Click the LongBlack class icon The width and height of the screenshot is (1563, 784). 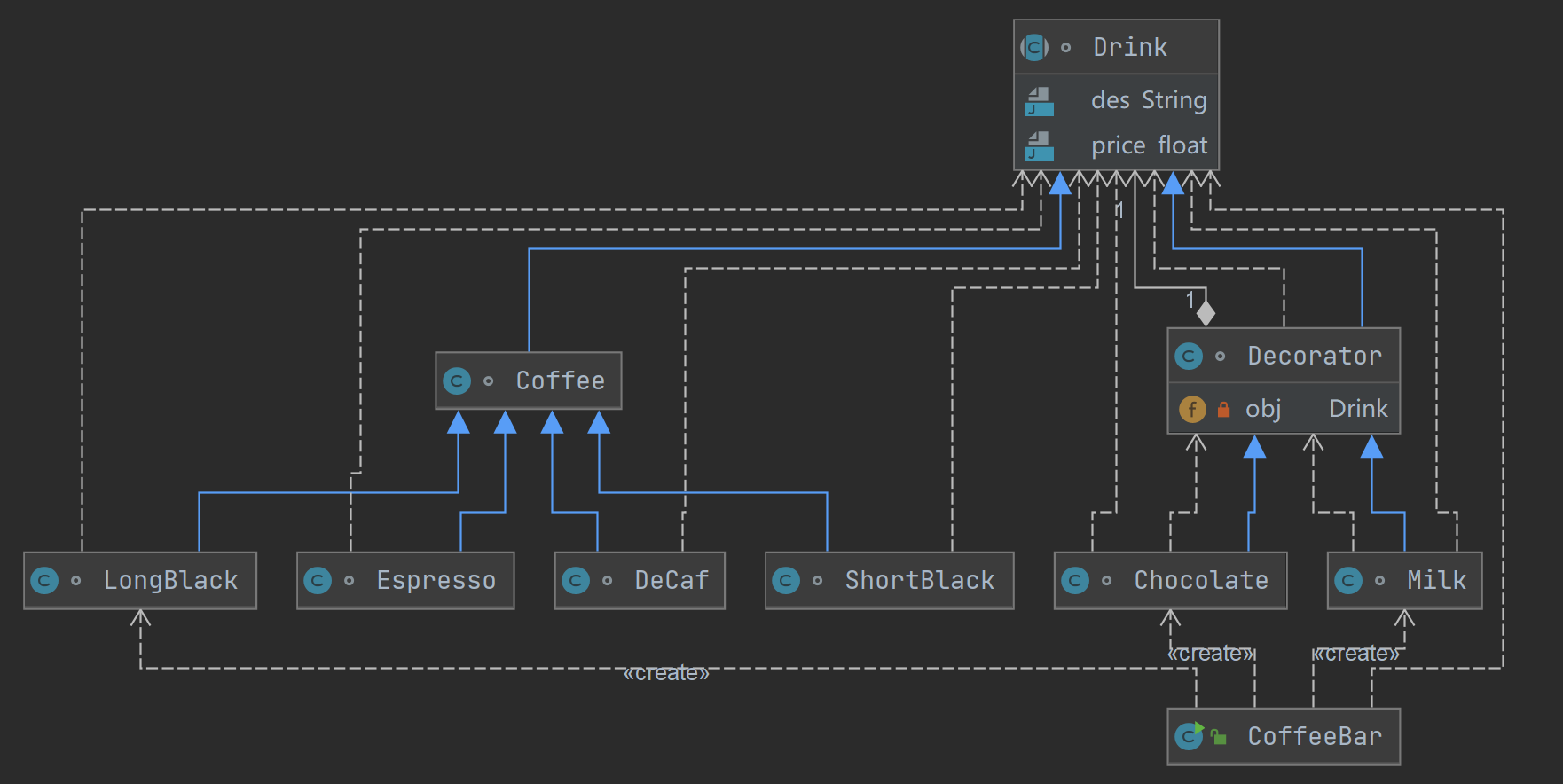click(x=44, y=581)
